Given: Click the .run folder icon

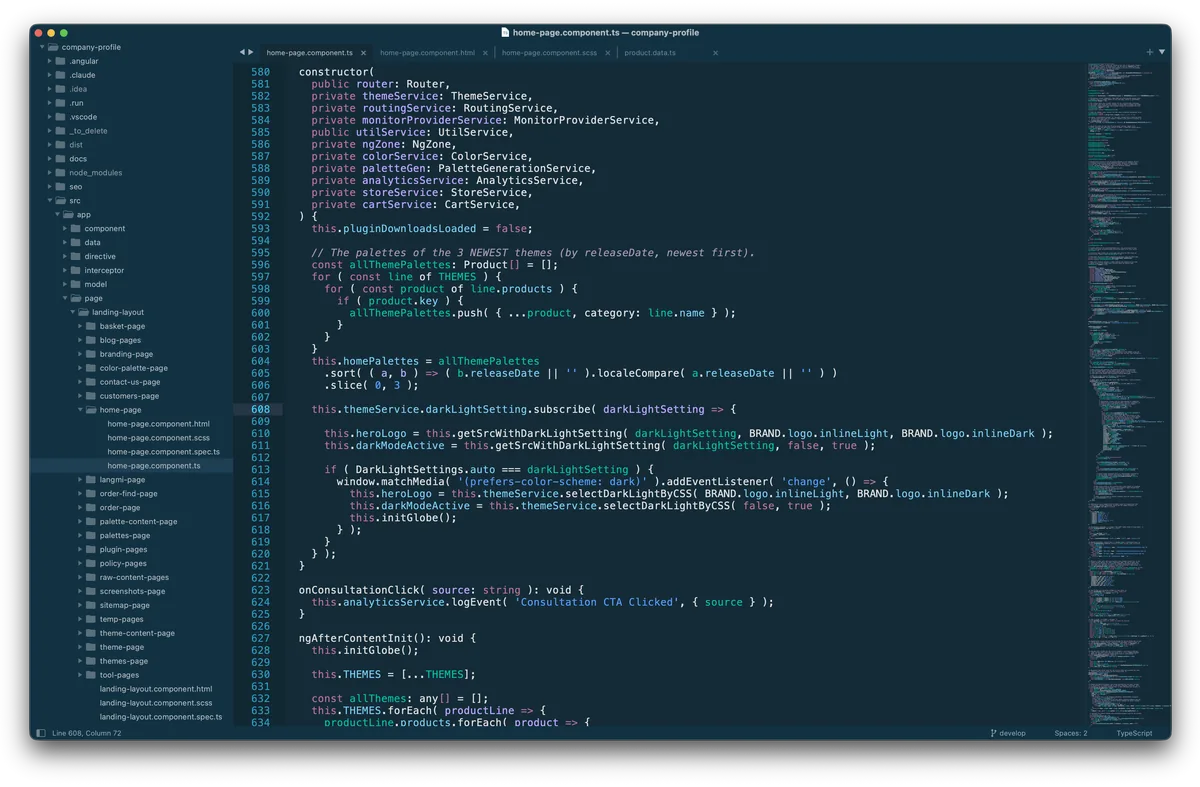Looking at the screenshot, I should (61, 103).
